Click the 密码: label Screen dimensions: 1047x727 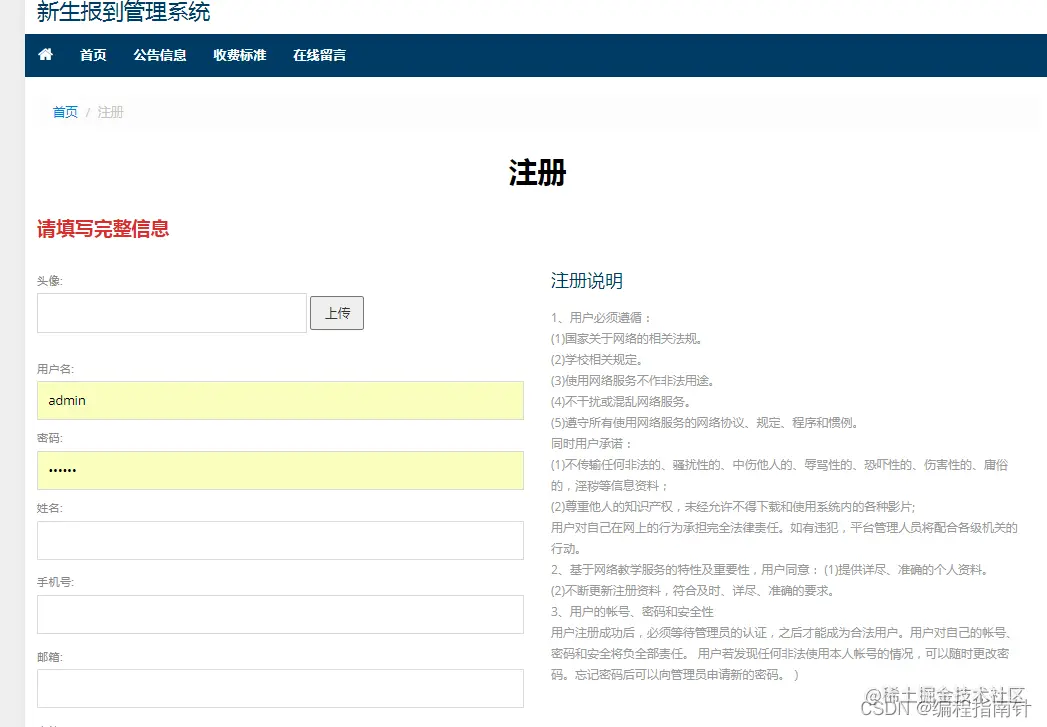tap(50, 438)
